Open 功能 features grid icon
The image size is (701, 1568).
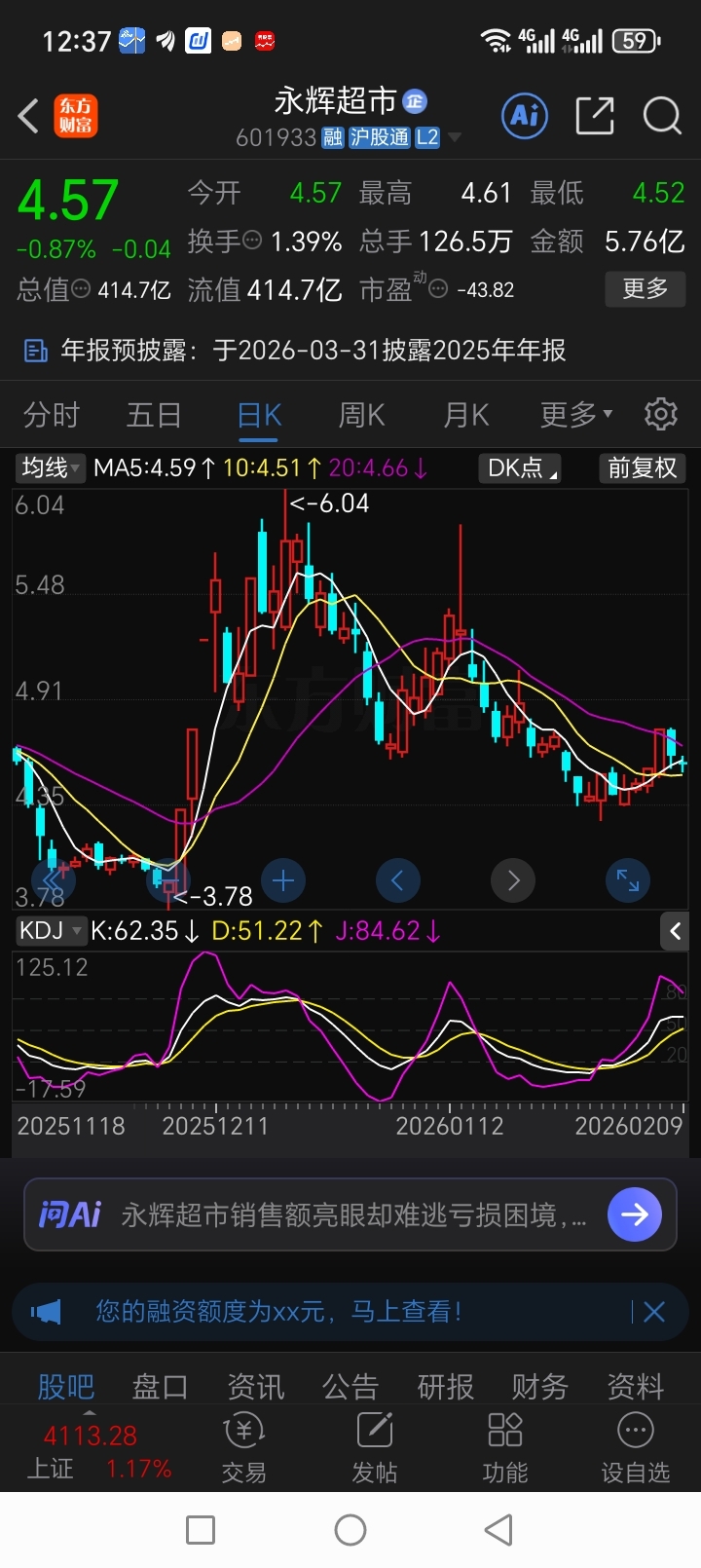(x=505, y=1447)
